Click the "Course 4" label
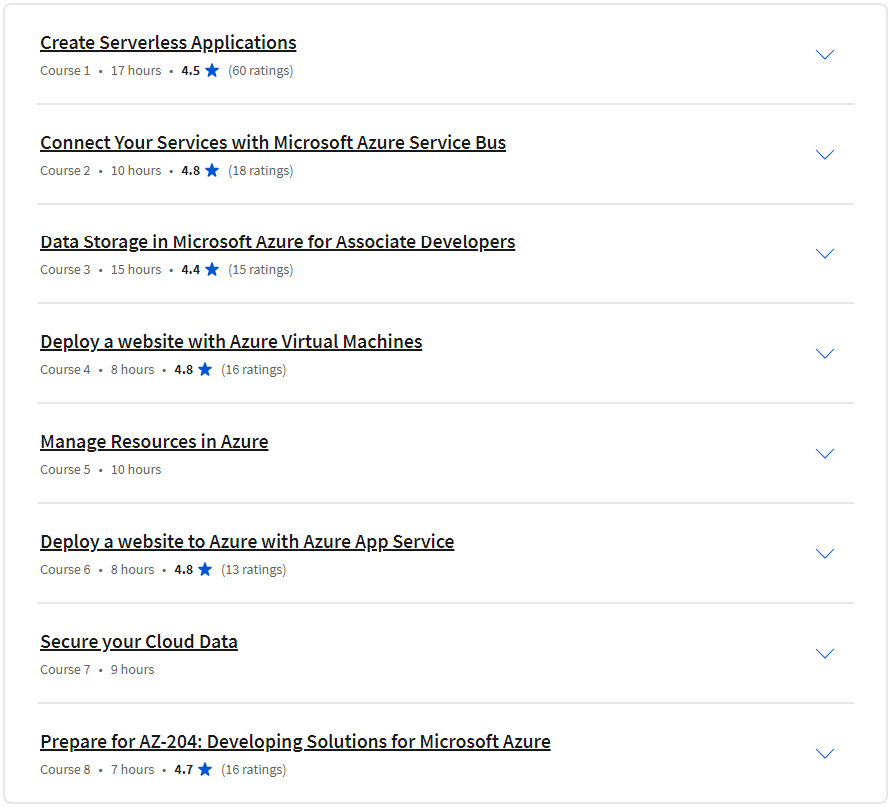 point(65,369)
